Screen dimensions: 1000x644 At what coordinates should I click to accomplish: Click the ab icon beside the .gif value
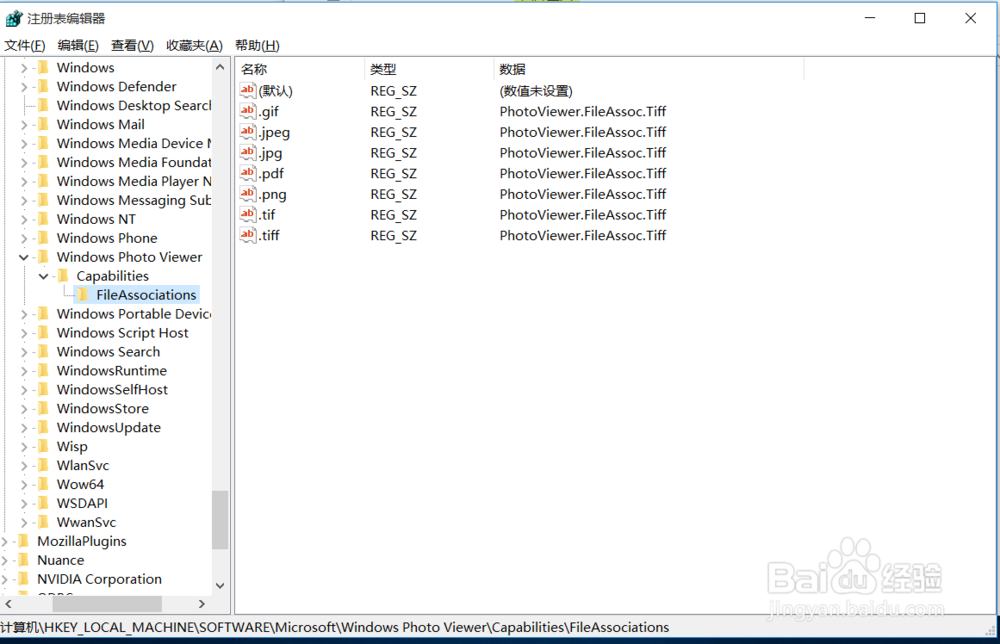tap(247, 111)
